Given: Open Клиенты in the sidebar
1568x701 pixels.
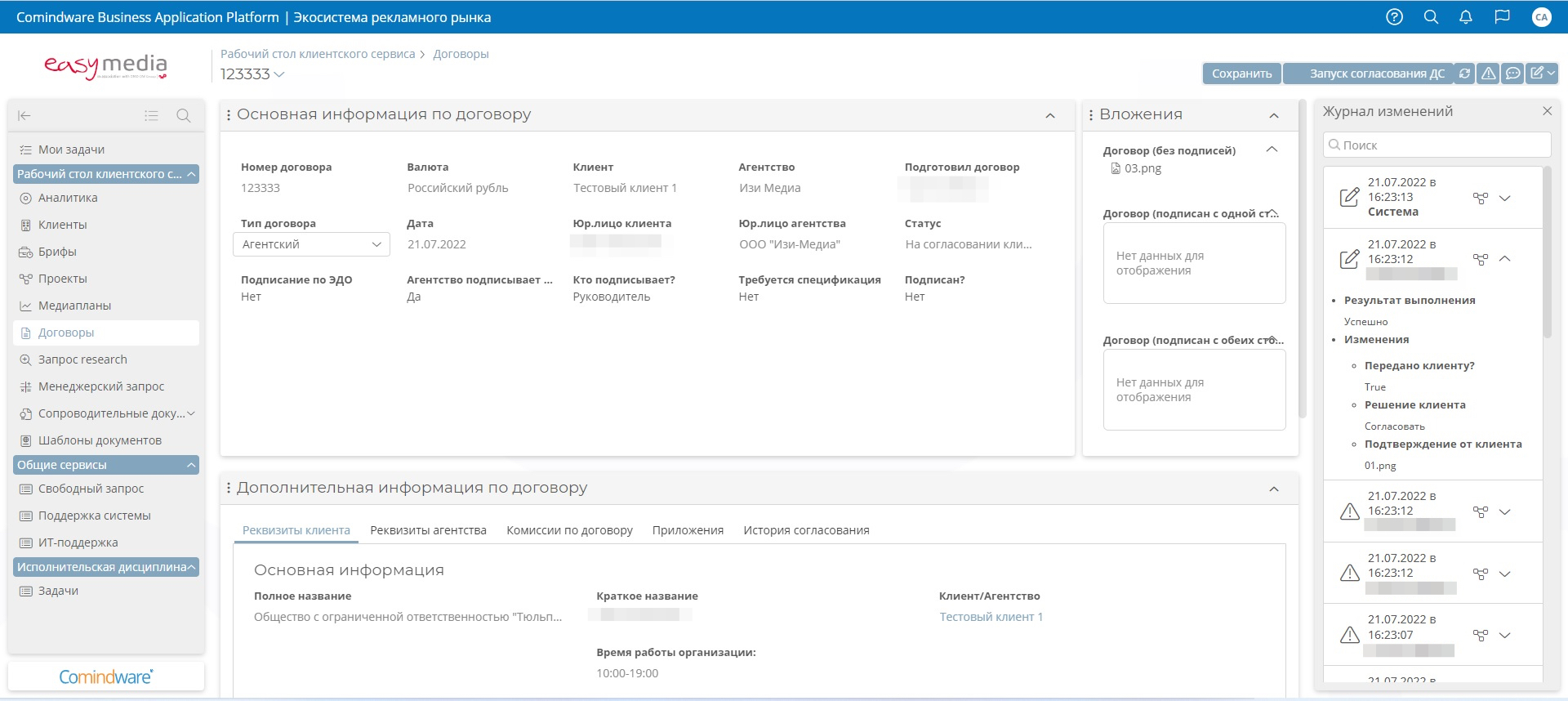Looking at the screenshot, I should tap(106, 225).
